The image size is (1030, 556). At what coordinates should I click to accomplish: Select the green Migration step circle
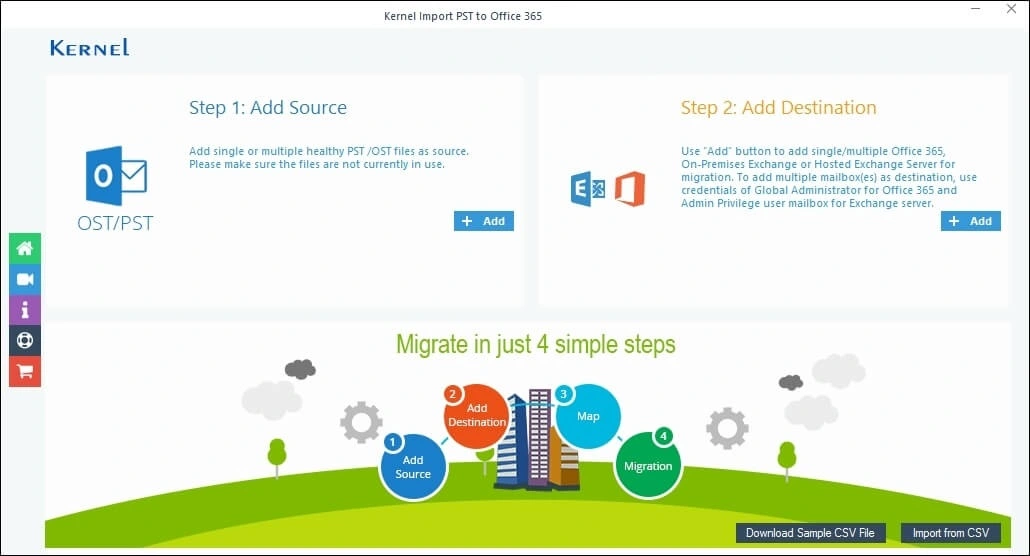tap(648, 465)
